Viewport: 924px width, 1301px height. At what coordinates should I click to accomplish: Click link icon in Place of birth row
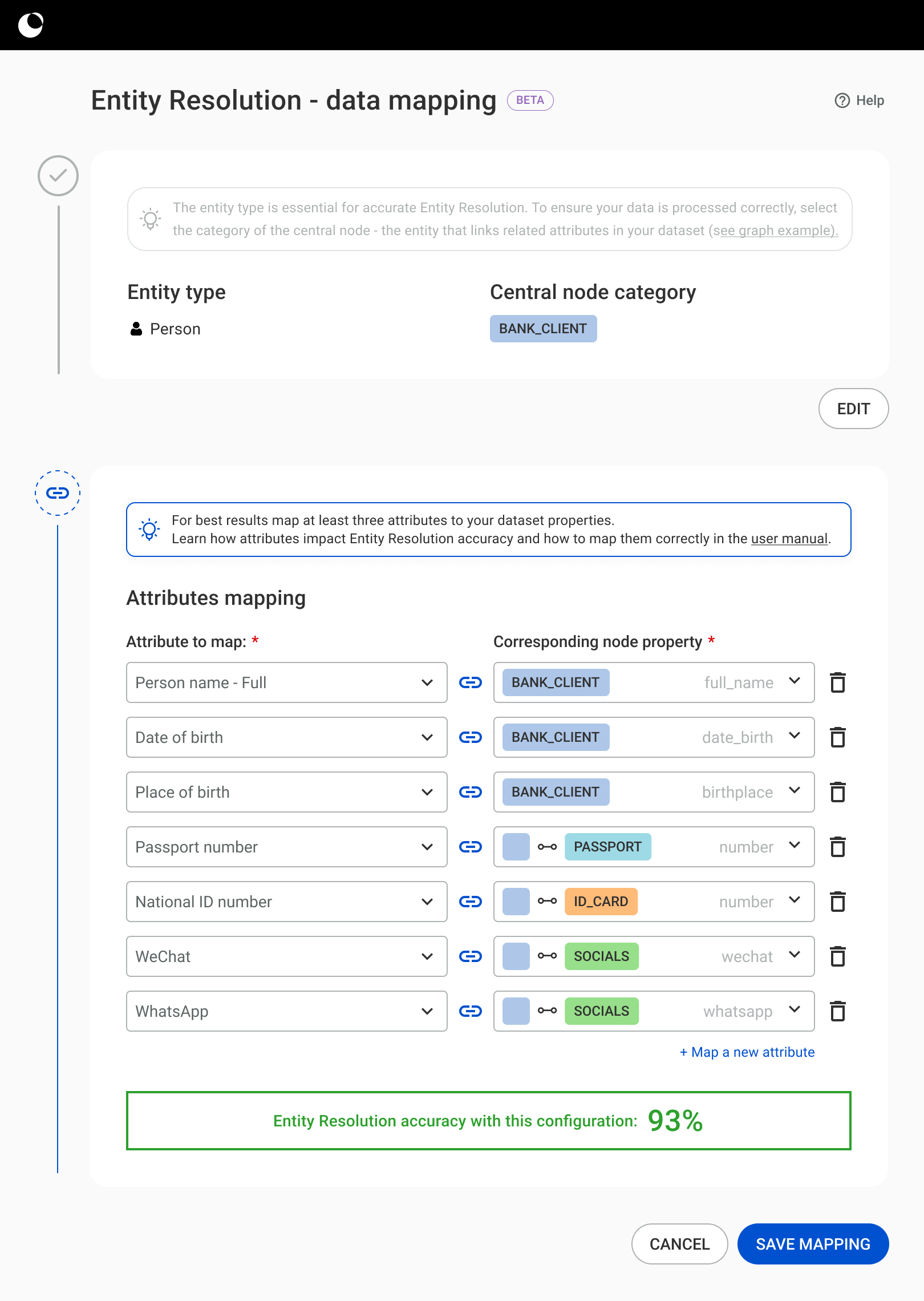click(471, 792)
